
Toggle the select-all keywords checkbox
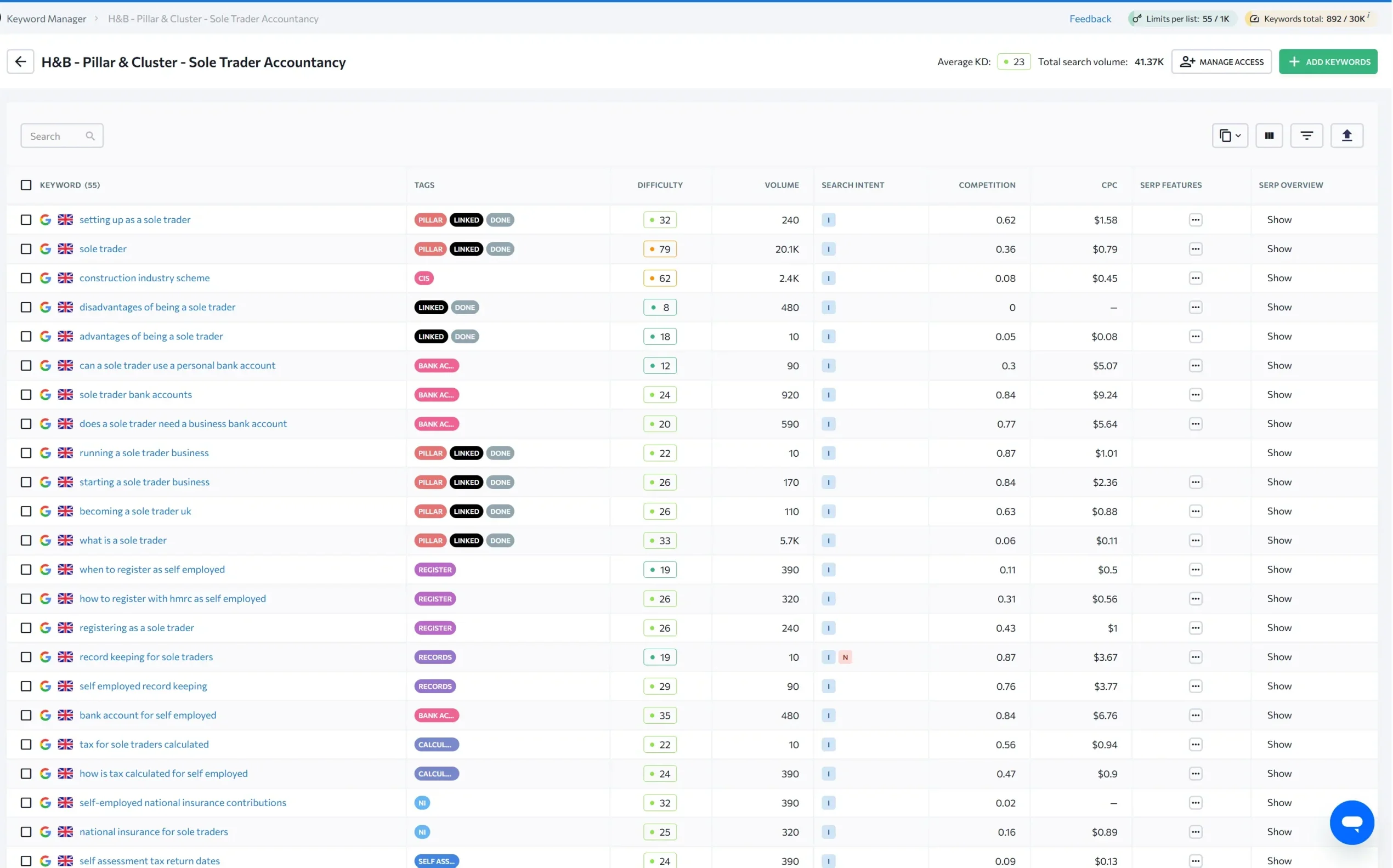(26, 185)
